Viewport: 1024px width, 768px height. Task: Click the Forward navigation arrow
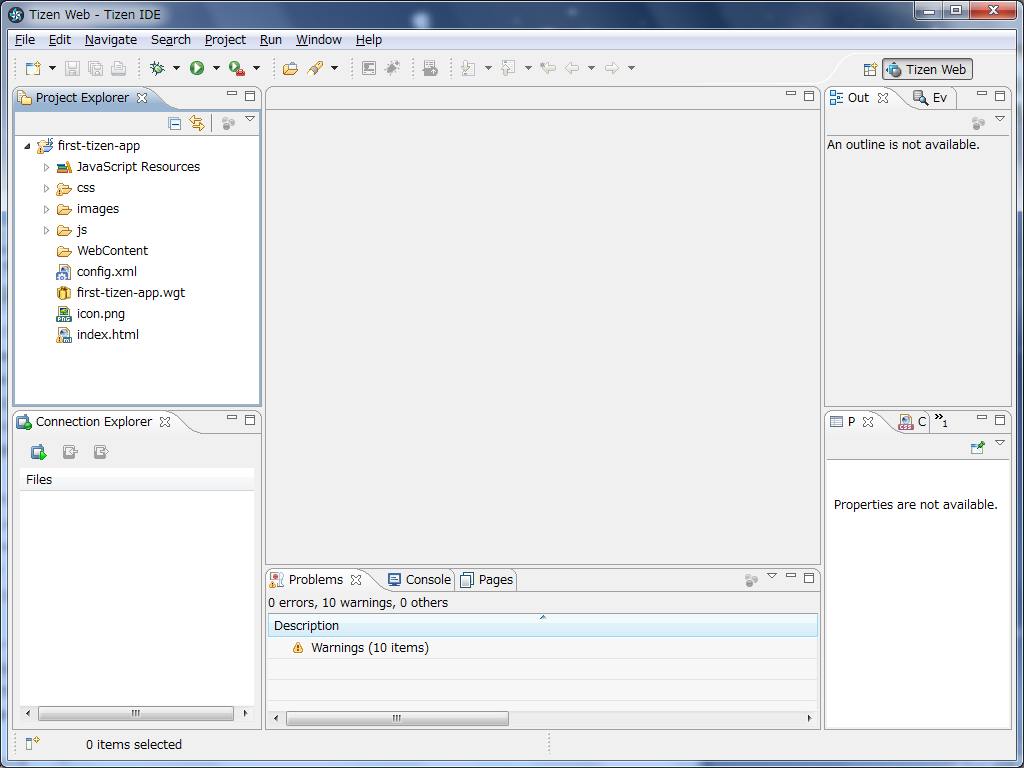pyautogui.click(x=611, y=68)
